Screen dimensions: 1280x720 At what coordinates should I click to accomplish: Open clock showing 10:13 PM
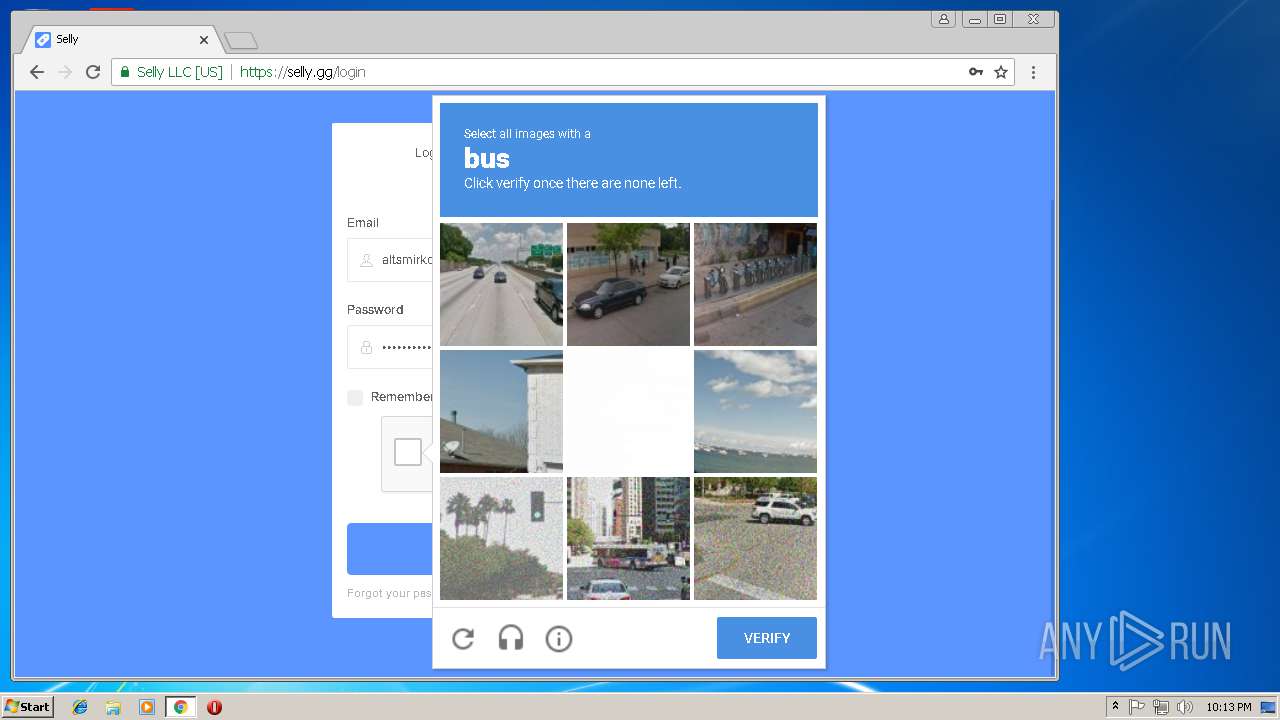pyautogui.click(x=1228, y=707)
